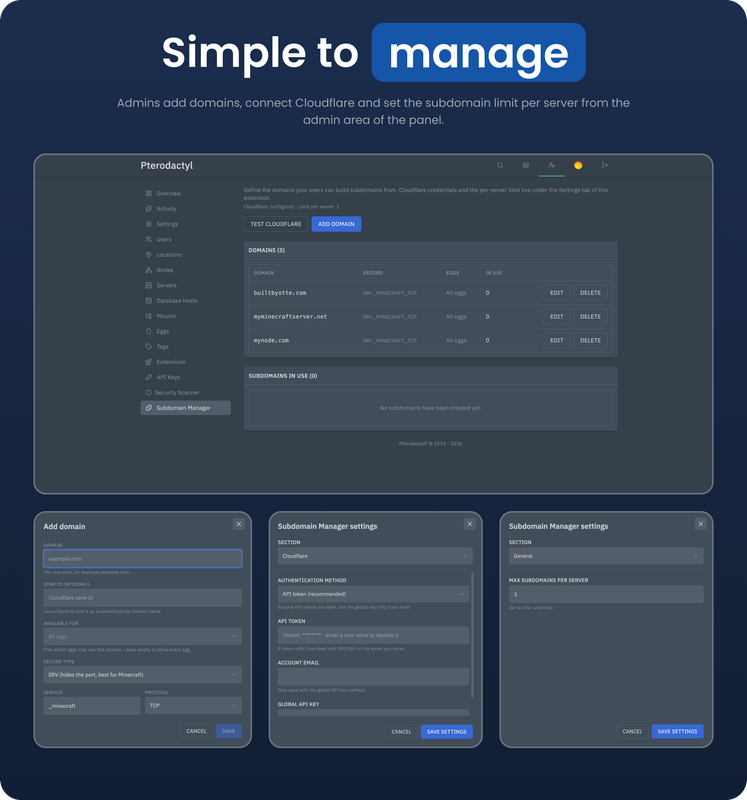Select Subdomain Manager in the sidebar
This screenshot has height=800, width=747.
(185, 408)
